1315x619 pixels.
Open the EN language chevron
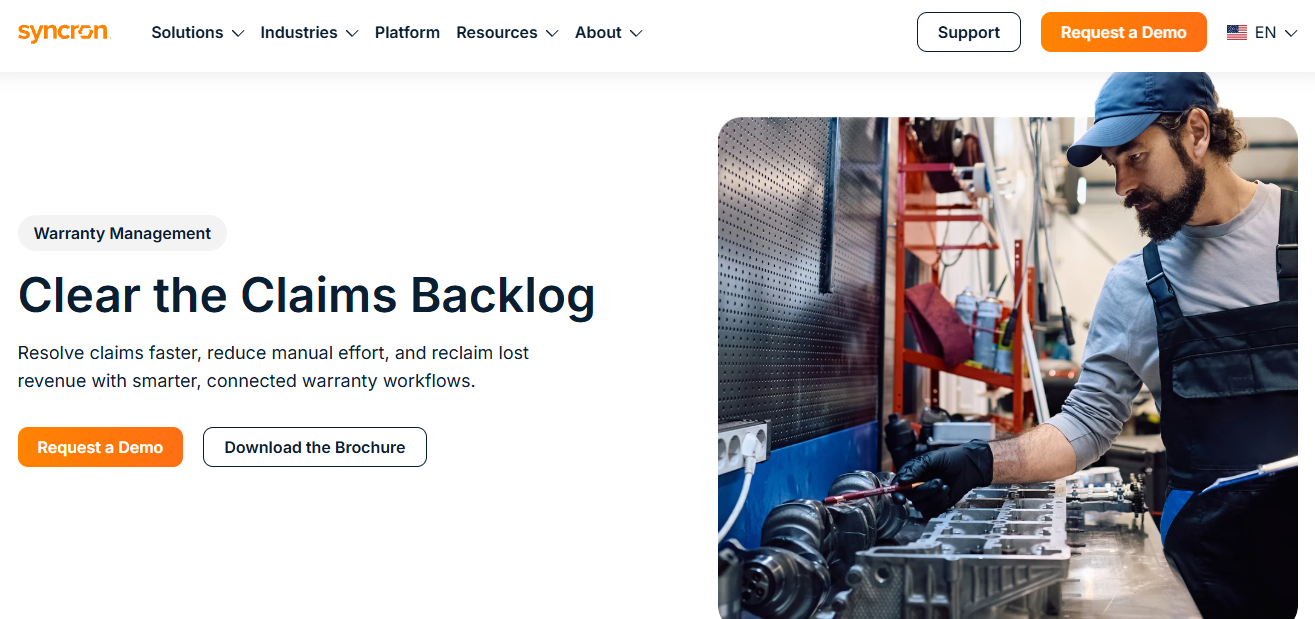(1291, 33)
